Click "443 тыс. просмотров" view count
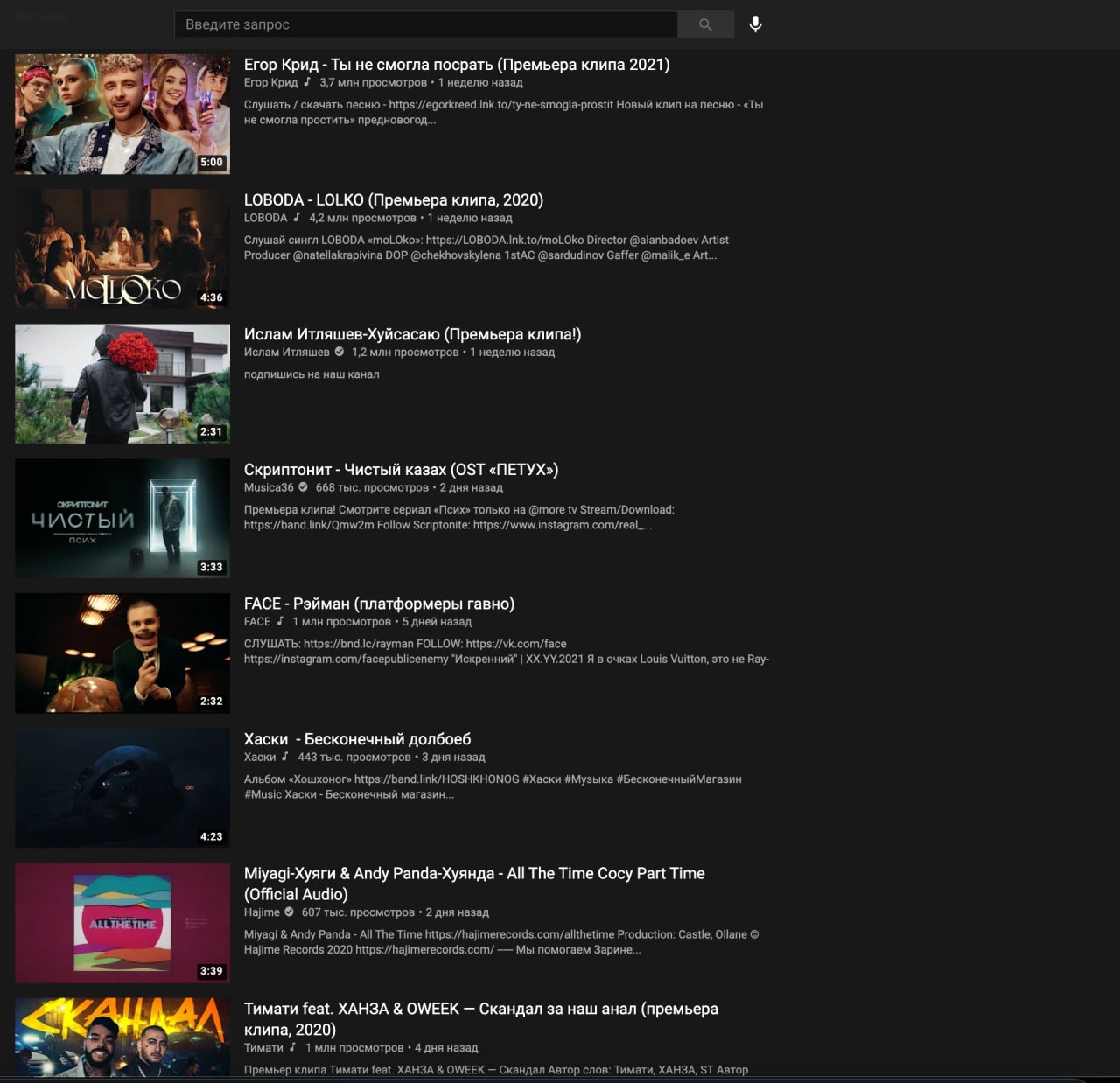This screenshot has height=1083, width=1120. (354, 757)
